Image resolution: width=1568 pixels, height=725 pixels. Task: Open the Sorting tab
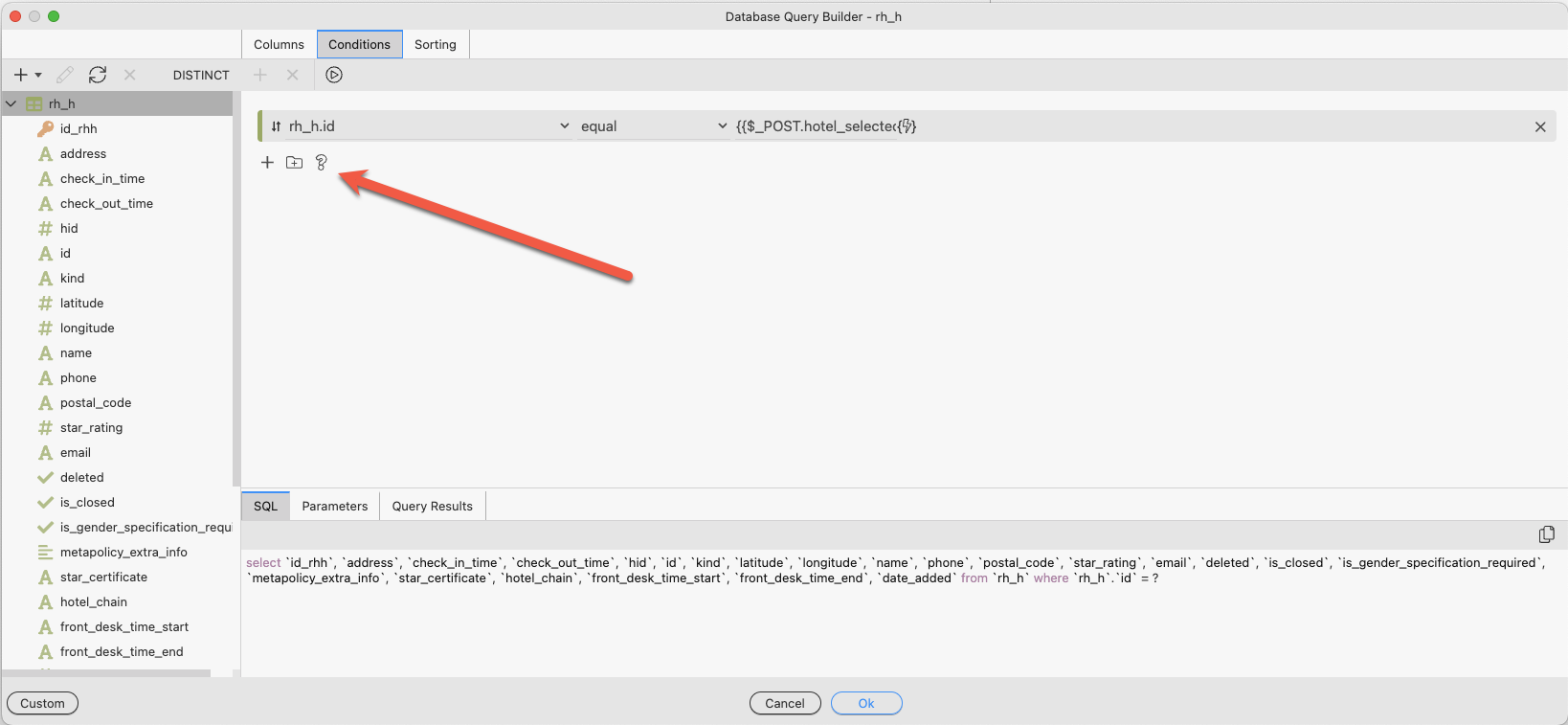pyautogui.click(x=435, y=44)
